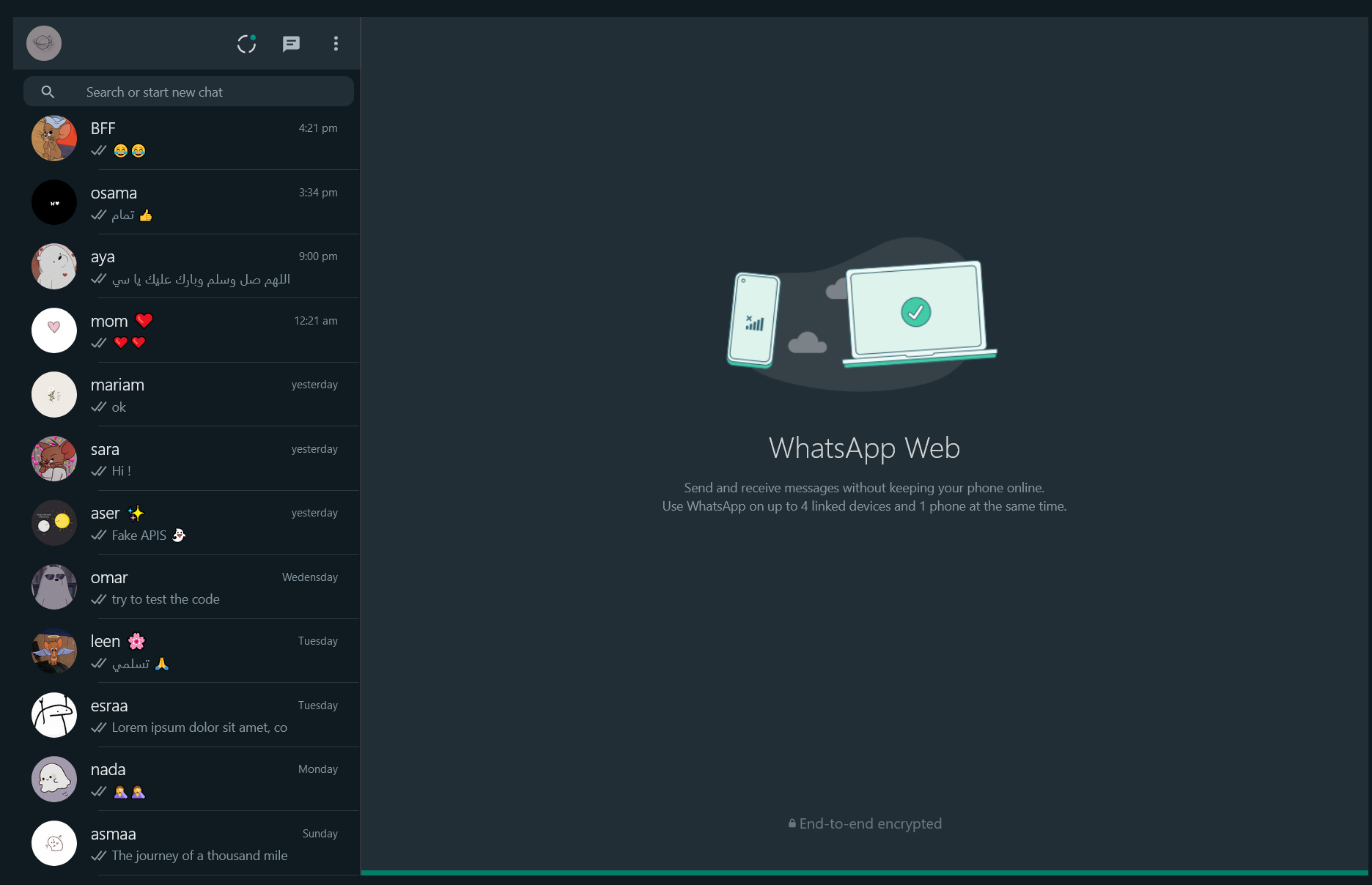Open the leen chat name

pos(106,641)
